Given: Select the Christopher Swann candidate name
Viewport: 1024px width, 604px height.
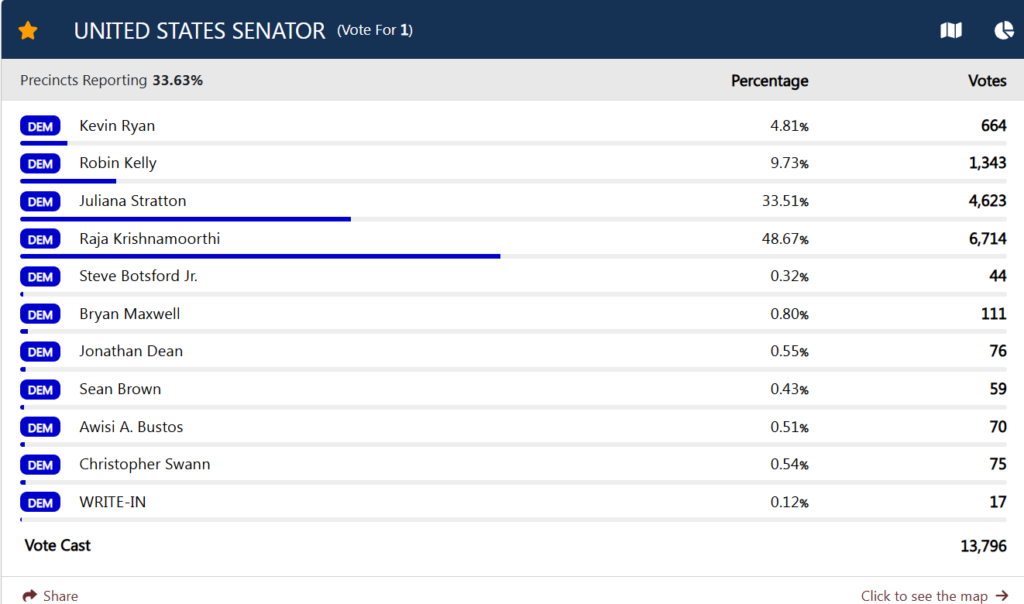Looking at the screenshot, I should (x=145, y=464).
